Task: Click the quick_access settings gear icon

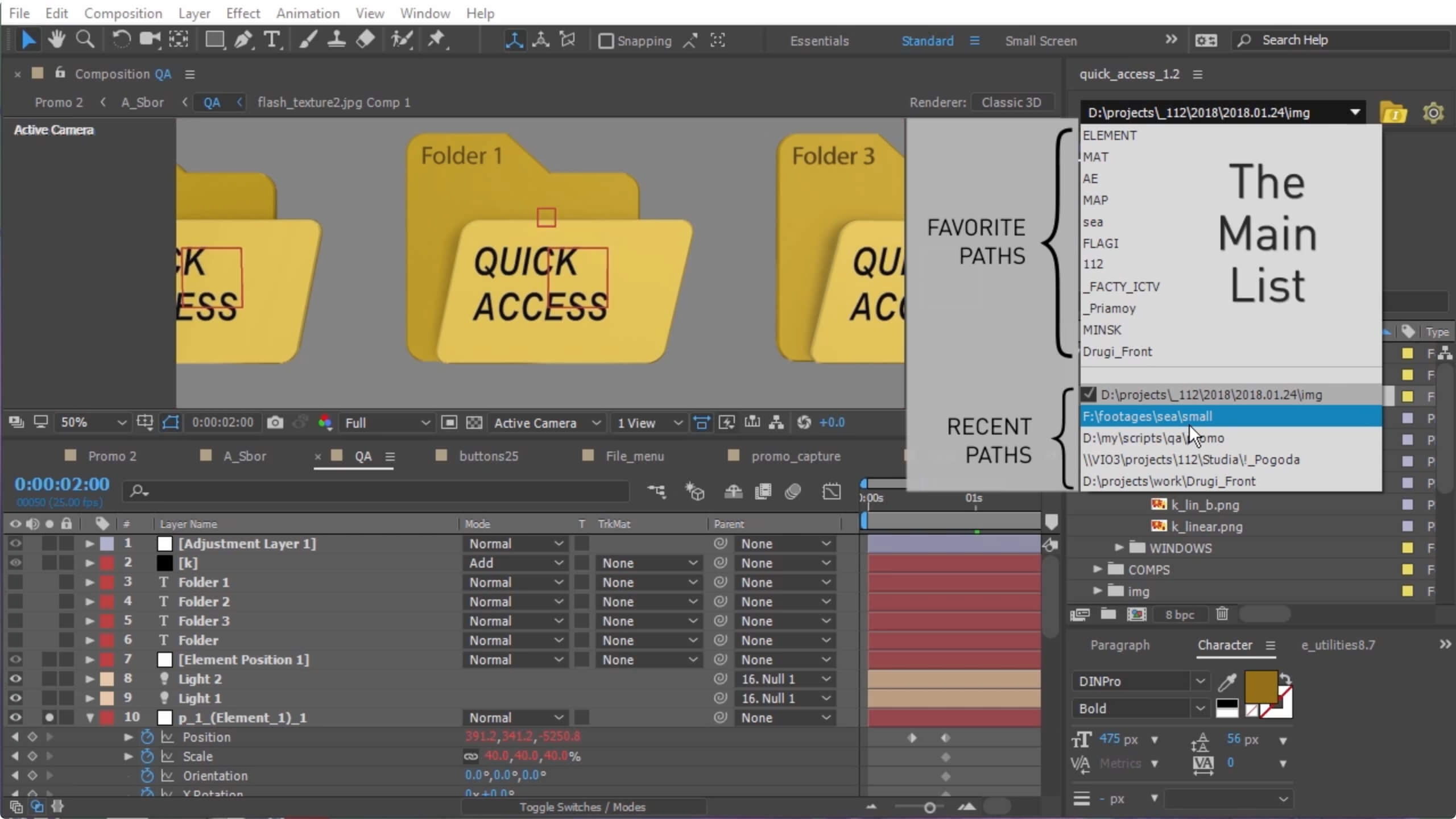Action: tap(1433, 113)
